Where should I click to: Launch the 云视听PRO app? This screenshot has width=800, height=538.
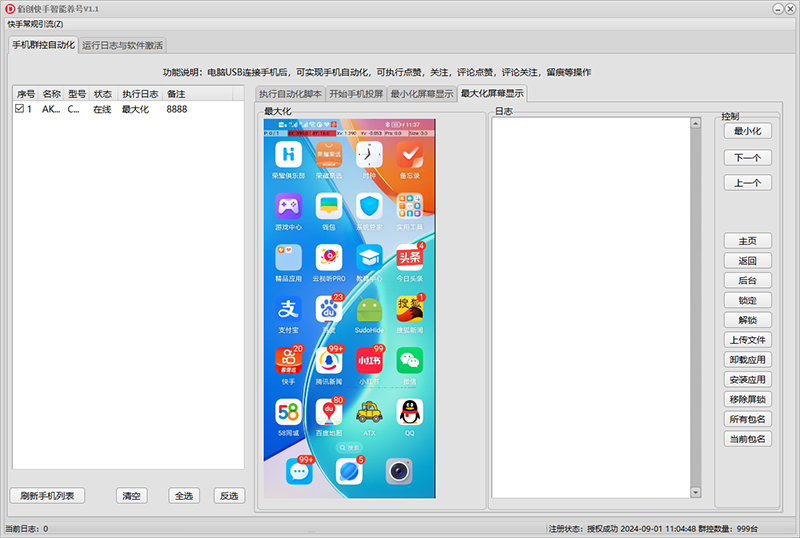click(x=329, y=258)
